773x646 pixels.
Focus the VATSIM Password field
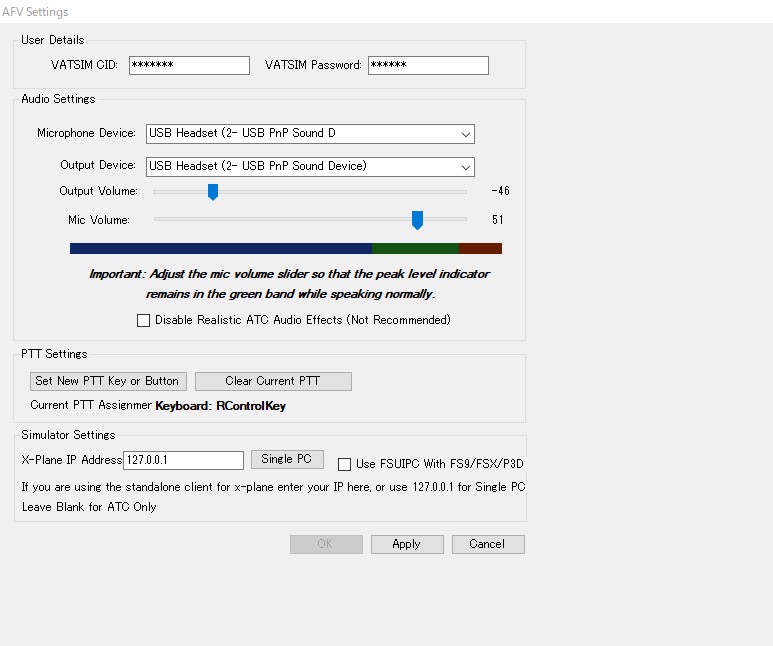(x=428, y=65)
